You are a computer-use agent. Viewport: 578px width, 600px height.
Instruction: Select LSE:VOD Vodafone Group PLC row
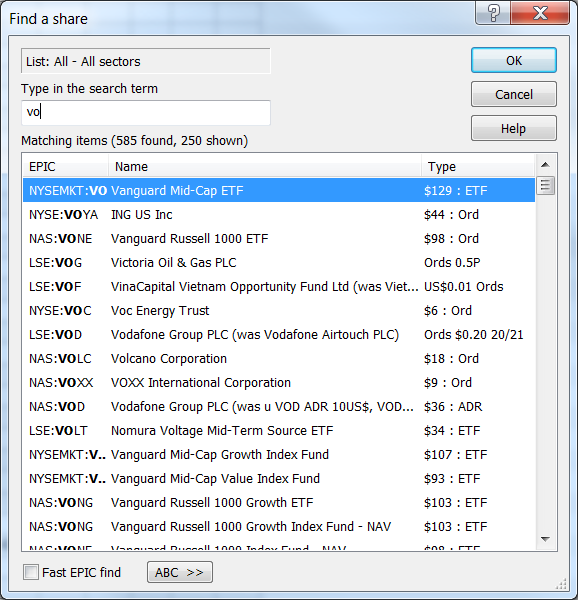279,334
